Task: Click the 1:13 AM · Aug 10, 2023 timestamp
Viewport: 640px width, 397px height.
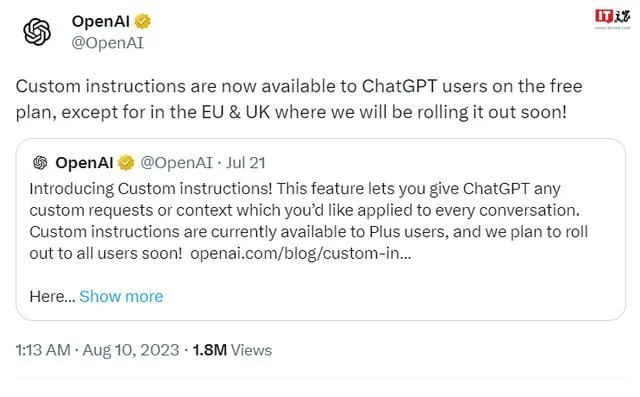Action: [x=97, y=350]
